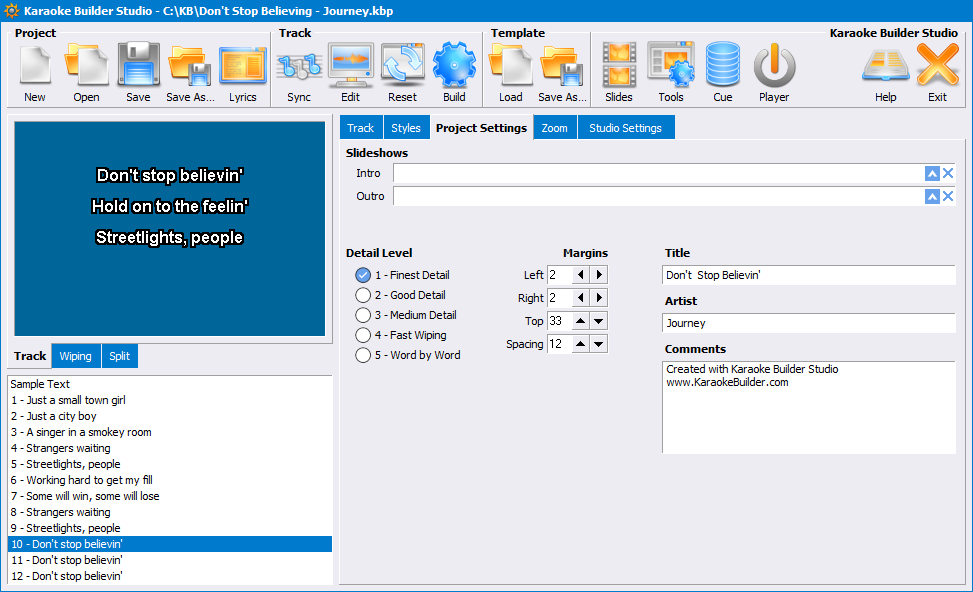Select line 1 - Just a small town girl

[x=170, y=400]
